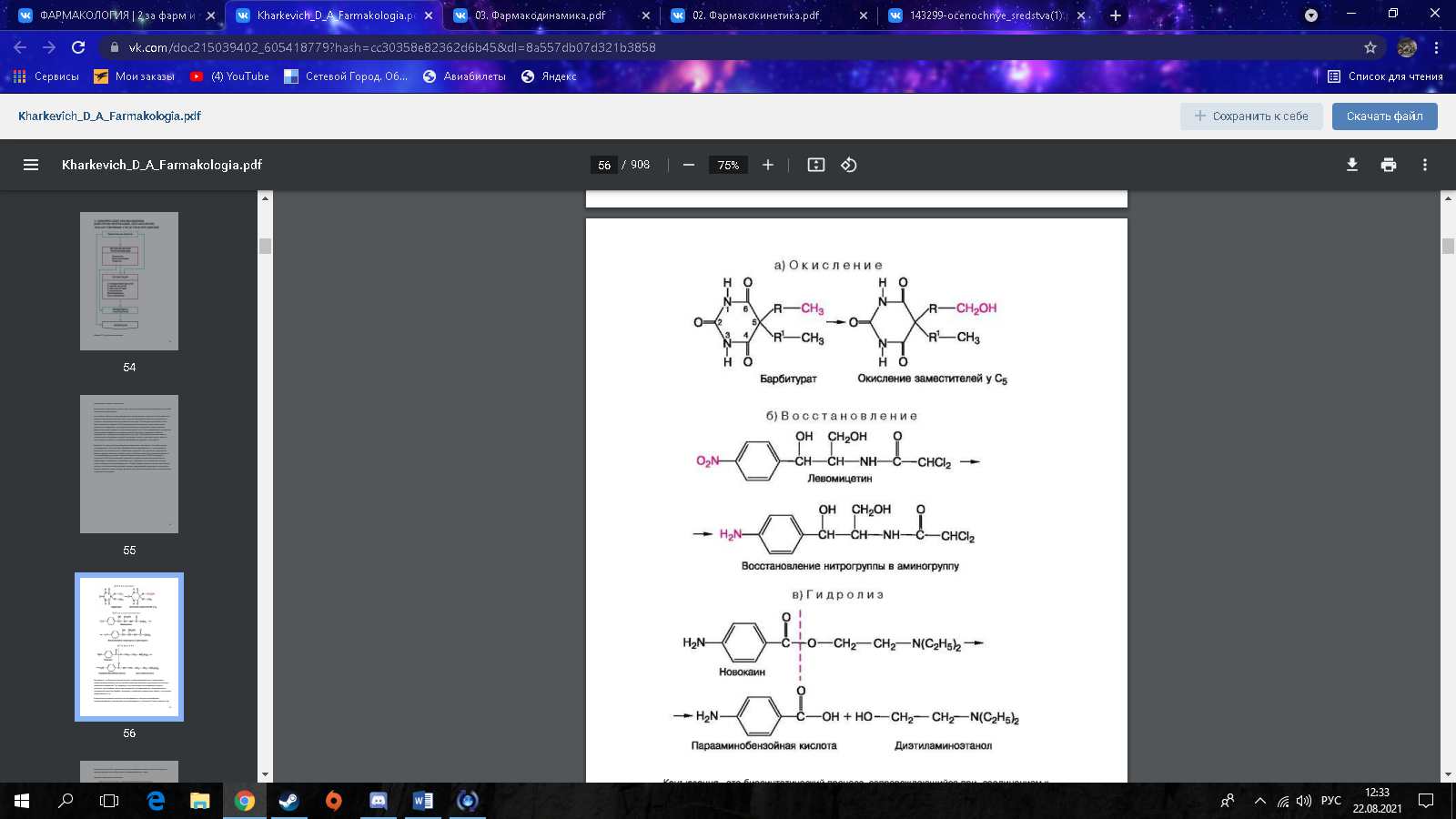Click the Скачать файл button
Screen dimensions: 1456x819
(1384, 116)
